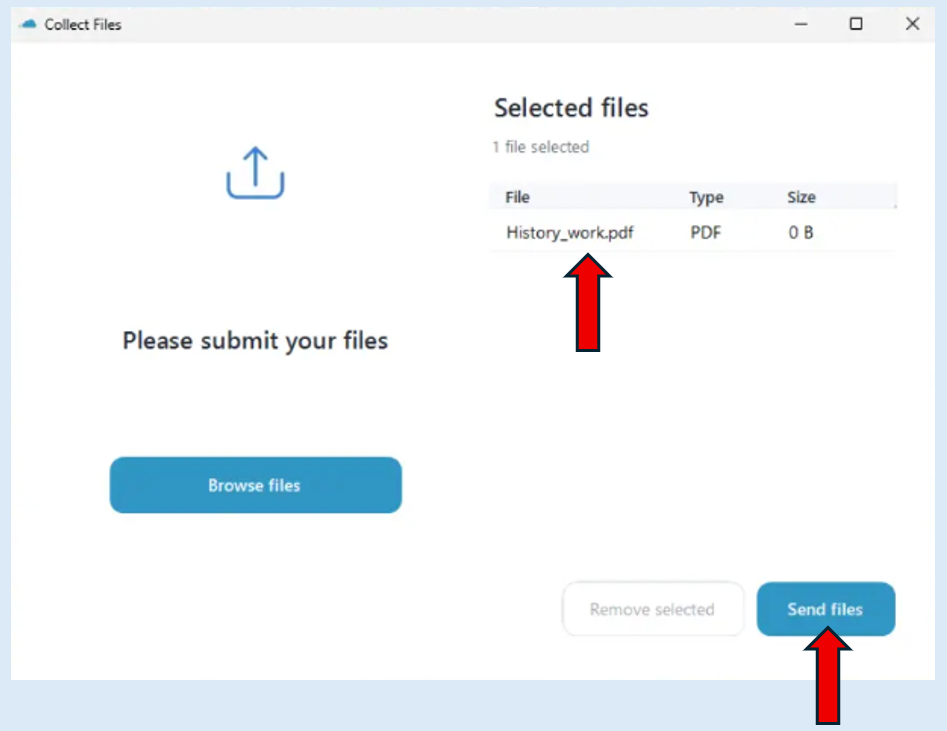This screenshot has width=947, height=731.
Task: Click the '1 file selected' status text
Action: (x=541, y=147)
